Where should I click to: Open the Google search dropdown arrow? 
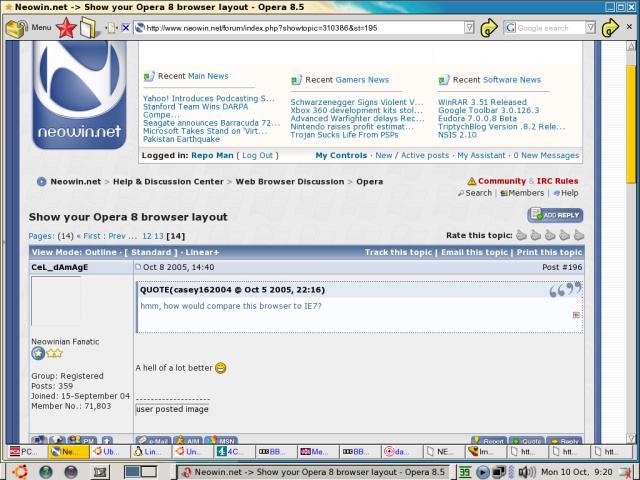[590, 28]
